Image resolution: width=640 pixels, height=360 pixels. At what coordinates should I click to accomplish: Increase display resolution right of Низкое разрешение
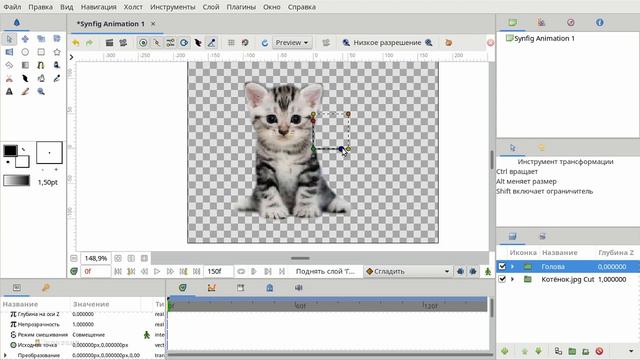point(429,42)
